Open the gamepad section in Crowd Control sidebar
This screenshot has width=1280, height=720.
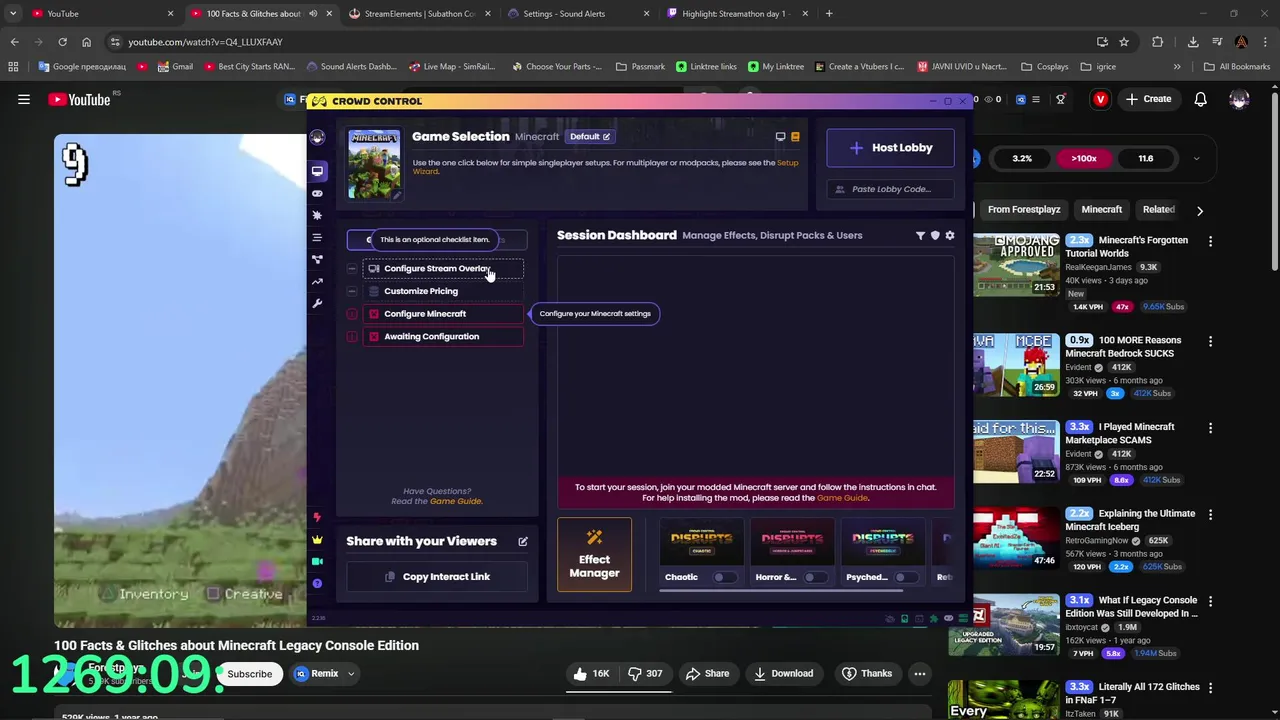(x=317, y=193)
